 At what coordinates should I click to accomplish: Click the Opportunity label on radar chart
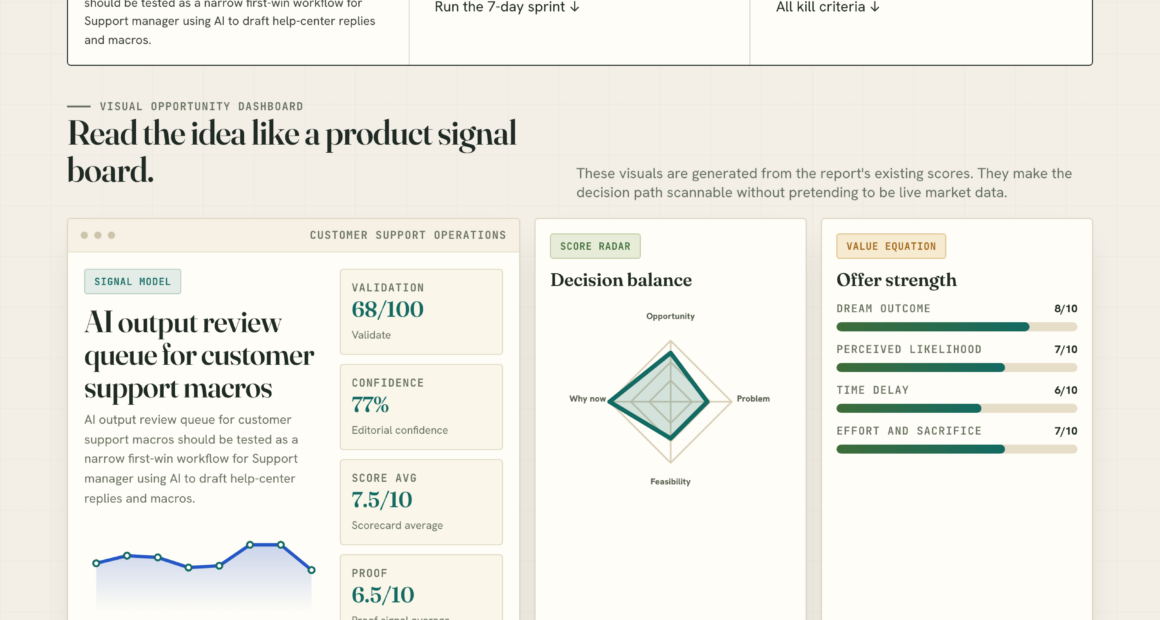670,316
